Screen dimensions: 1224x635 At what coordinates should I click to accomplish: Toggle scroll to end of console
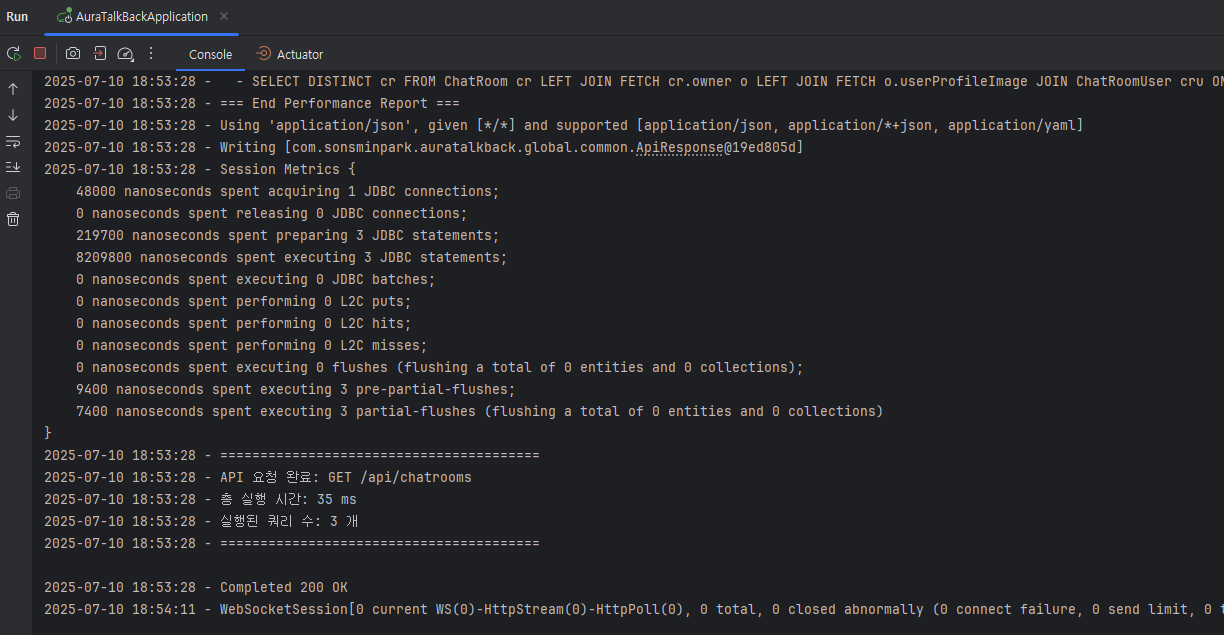coord(13,167)
